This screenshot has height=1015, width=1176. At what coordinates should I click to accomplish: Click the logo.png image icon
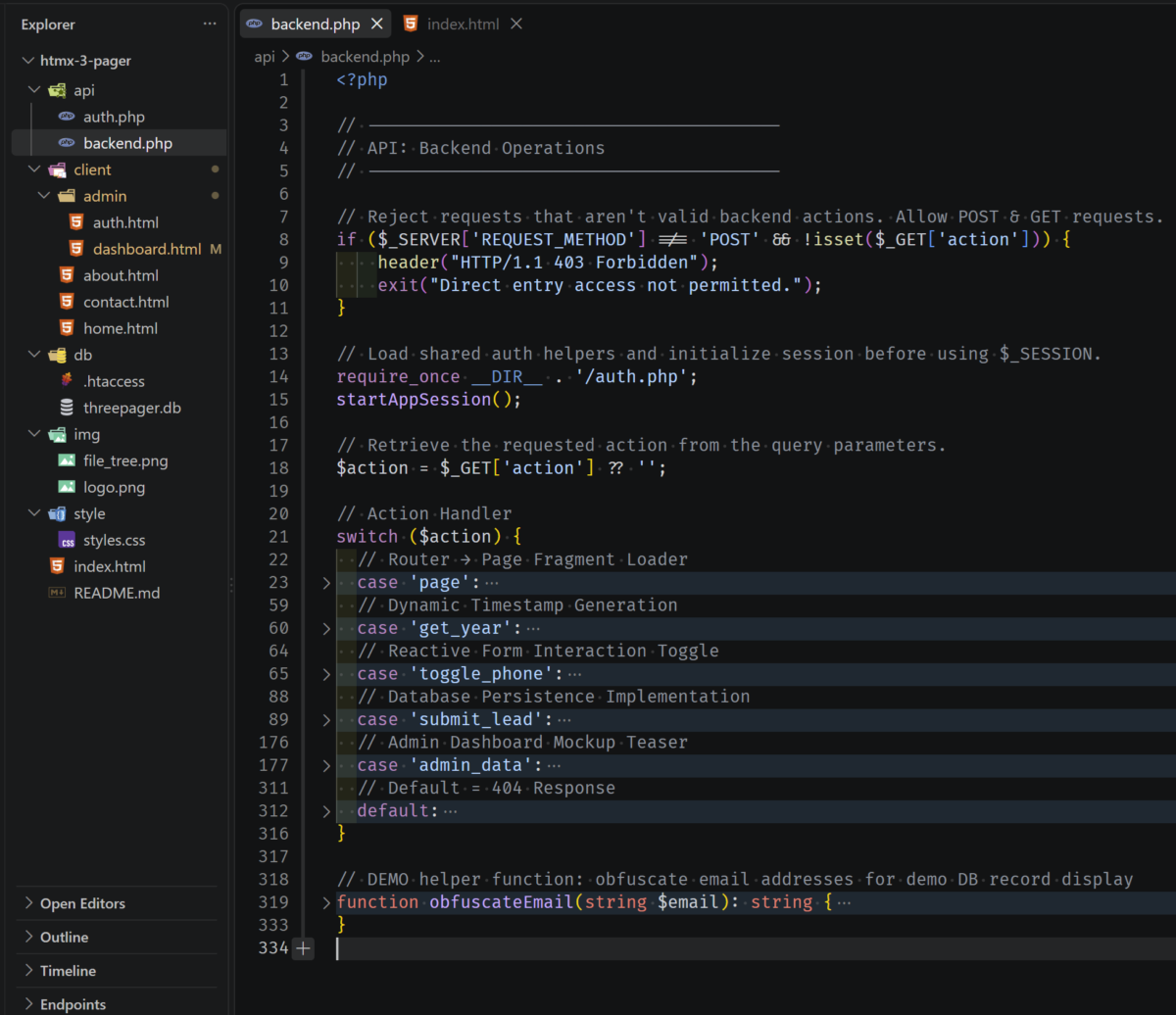(67, 487)
